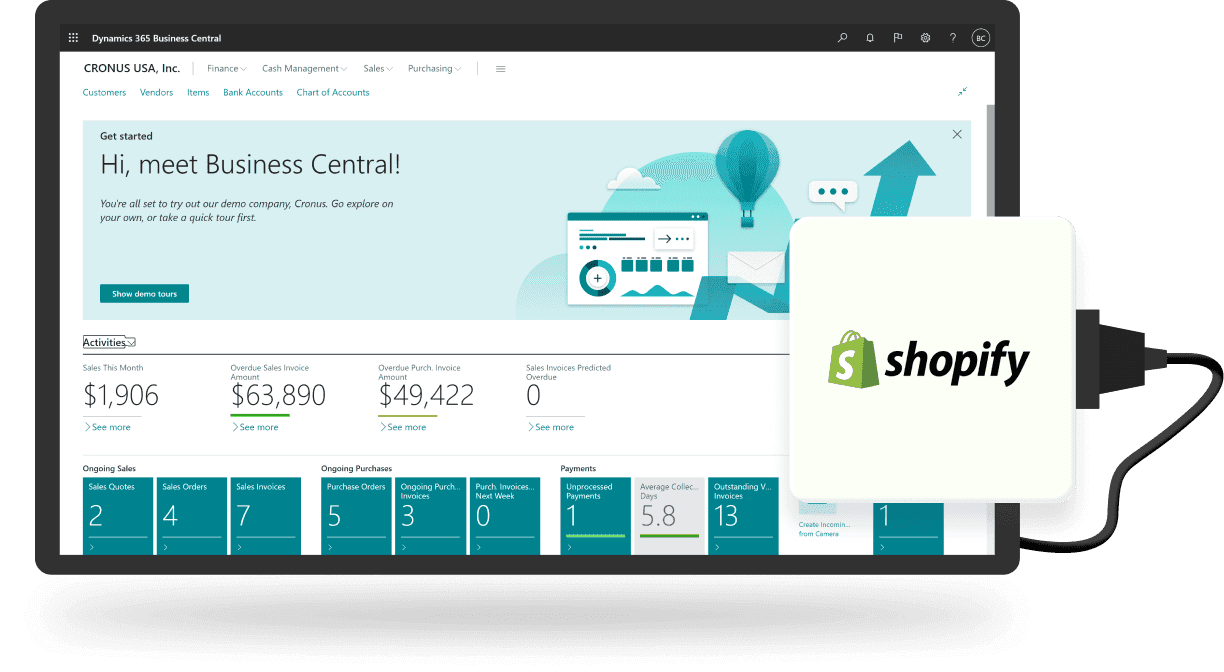Click the BC account avatar icon

tap(980, 37)
